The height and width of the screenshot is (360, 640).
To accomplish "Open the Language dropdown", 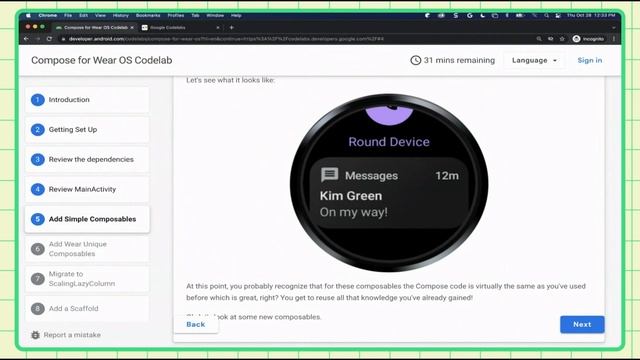I will pyautogui.click(x=534, y=60).
